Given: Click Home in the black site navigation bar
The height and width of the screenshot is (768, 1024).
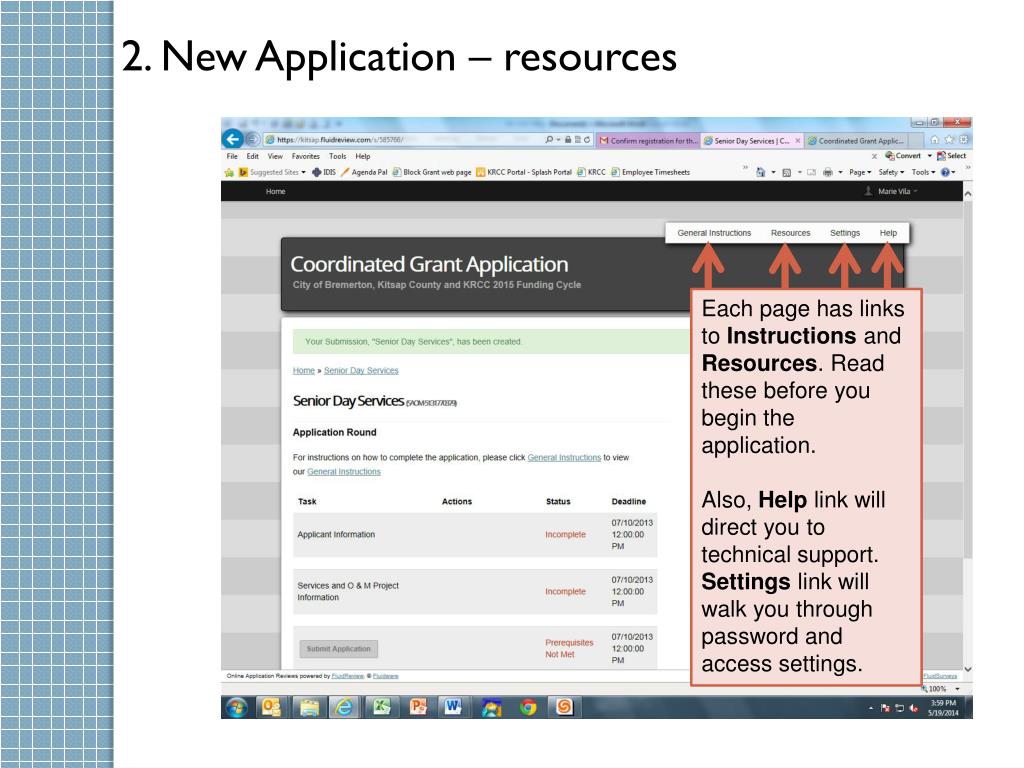Looking at the screenshot, I should click(276, 191).
